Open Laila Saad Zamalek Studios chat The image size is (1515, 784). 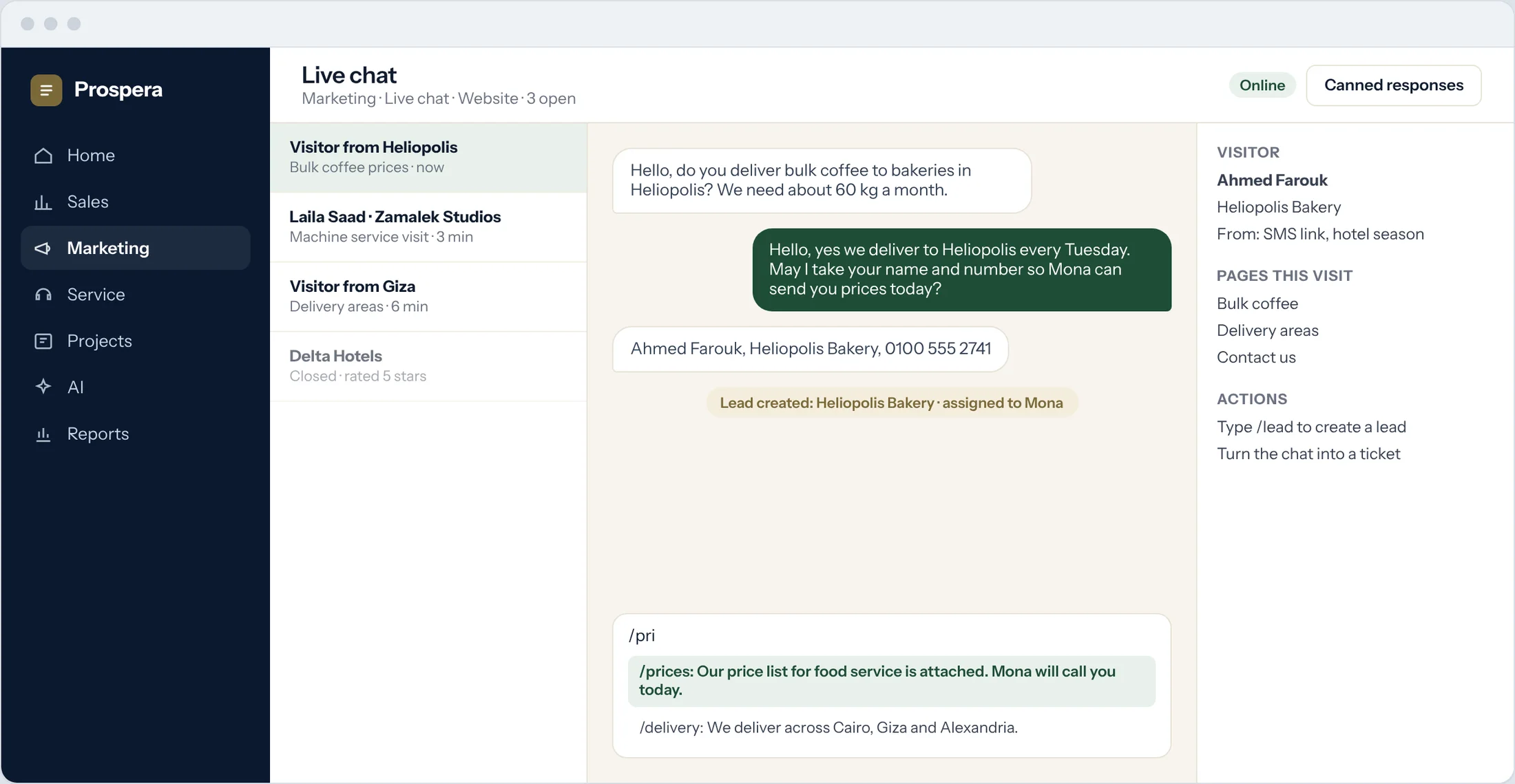428,227
